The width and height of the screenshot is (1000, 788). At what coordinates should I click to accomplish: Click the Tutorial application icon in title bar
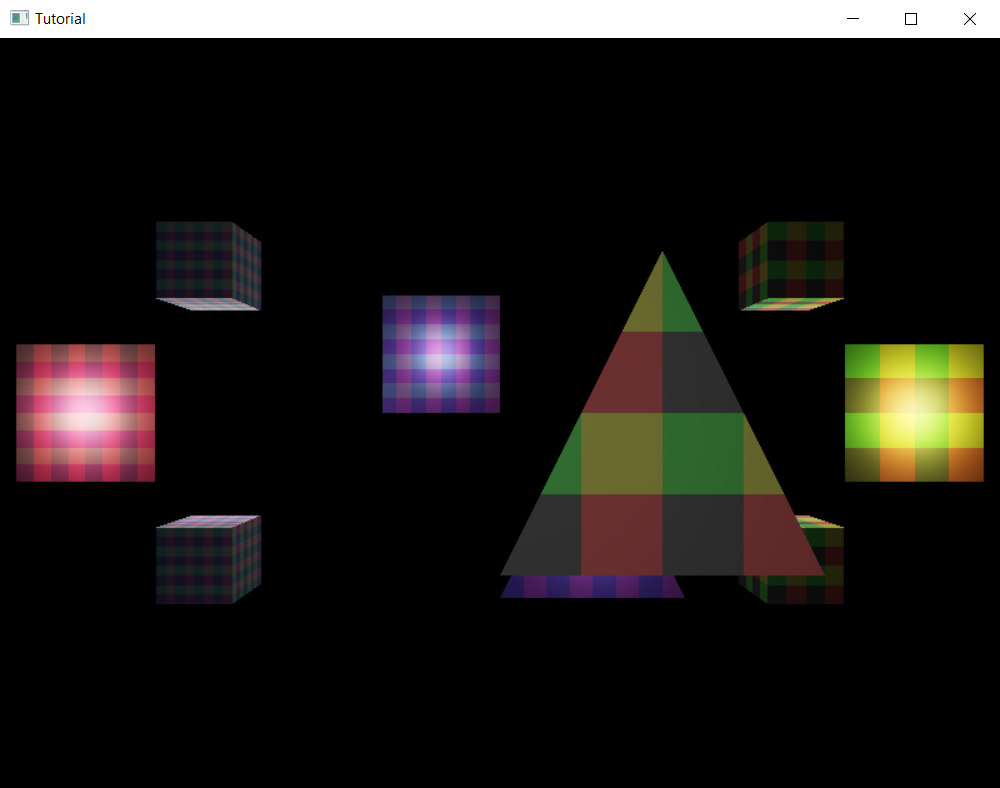[18, 18]
